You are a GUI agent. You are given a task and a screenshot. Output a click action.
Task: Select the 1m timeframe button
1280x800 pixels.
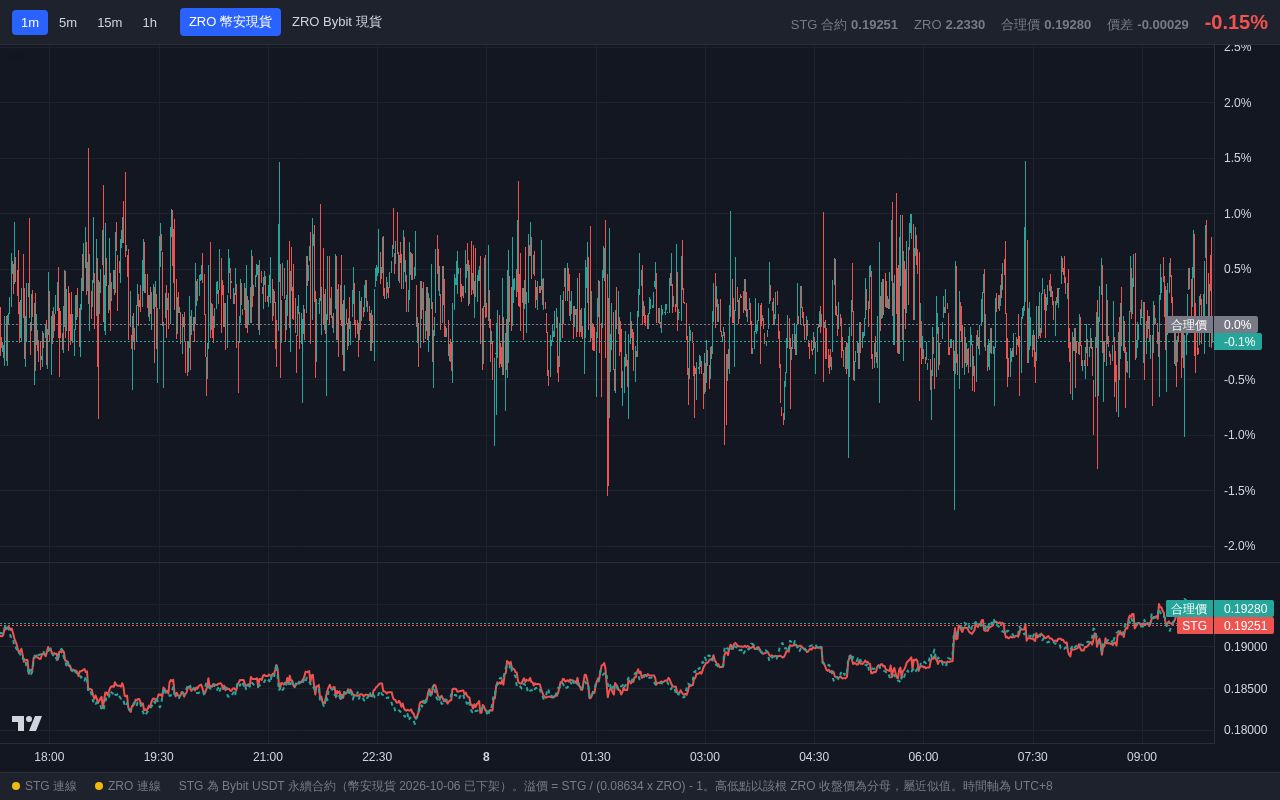pos(30,22)
